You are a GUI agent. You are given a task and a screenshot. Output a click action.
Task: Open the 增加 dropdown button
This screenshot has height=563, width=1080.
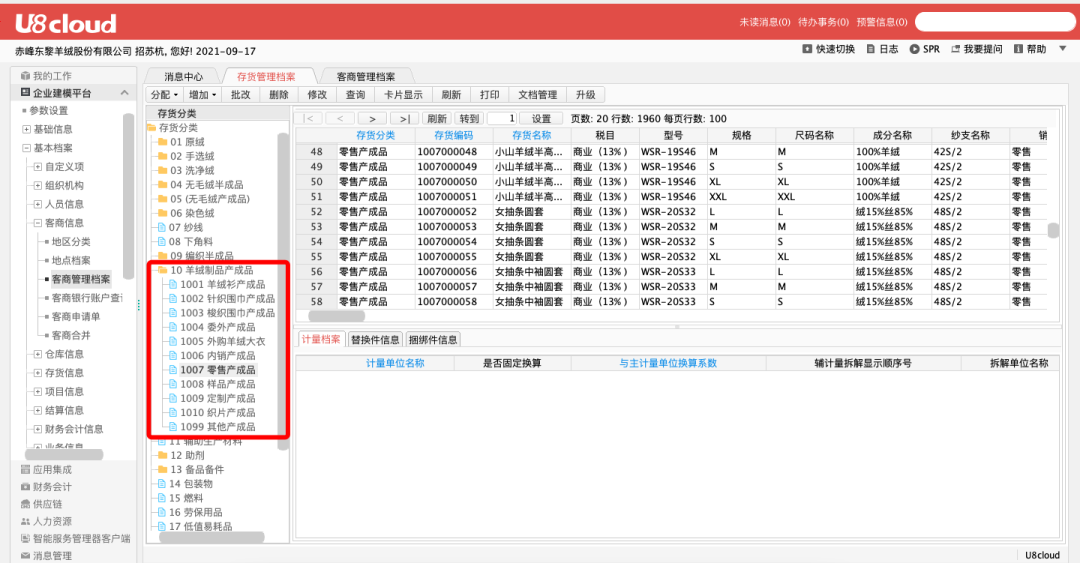tap(202, 95)
